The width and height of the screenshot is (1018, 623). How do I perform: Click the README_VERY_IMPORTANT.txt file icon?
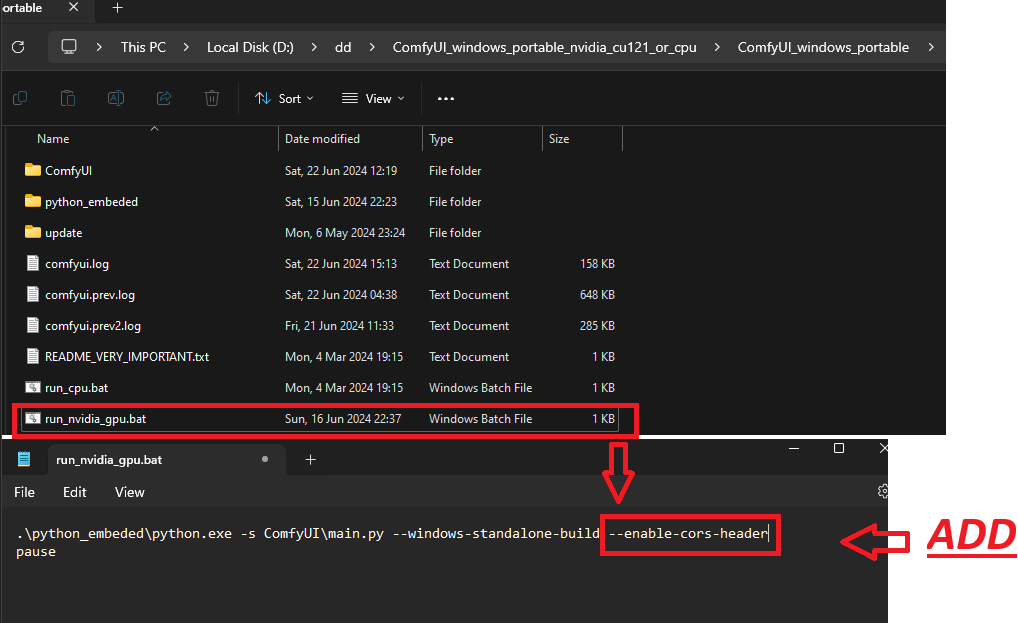point(32,356)
